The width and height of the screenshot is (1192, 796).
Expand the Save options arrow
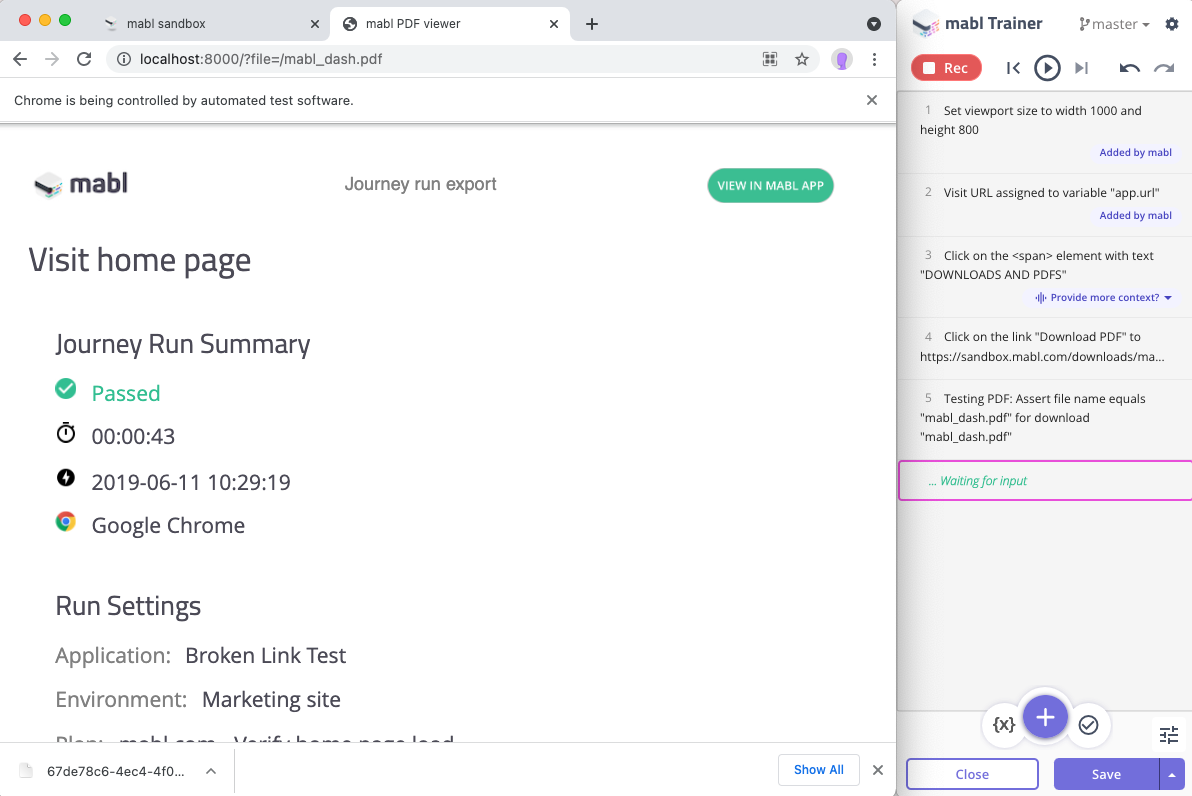(1172, 774)
